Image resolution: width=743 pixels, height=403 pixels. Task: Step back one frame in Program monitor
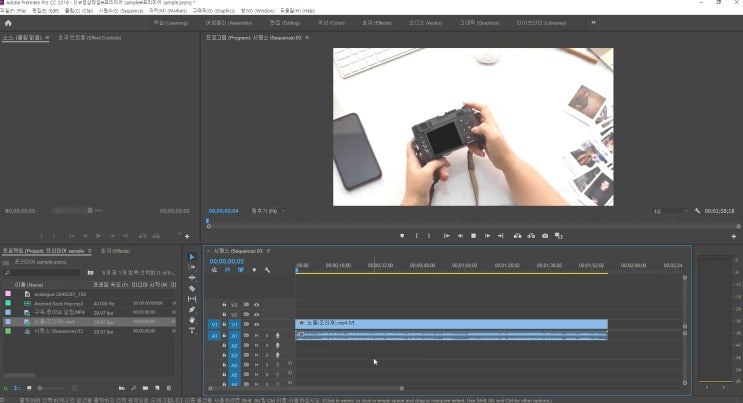coord(460,236)
